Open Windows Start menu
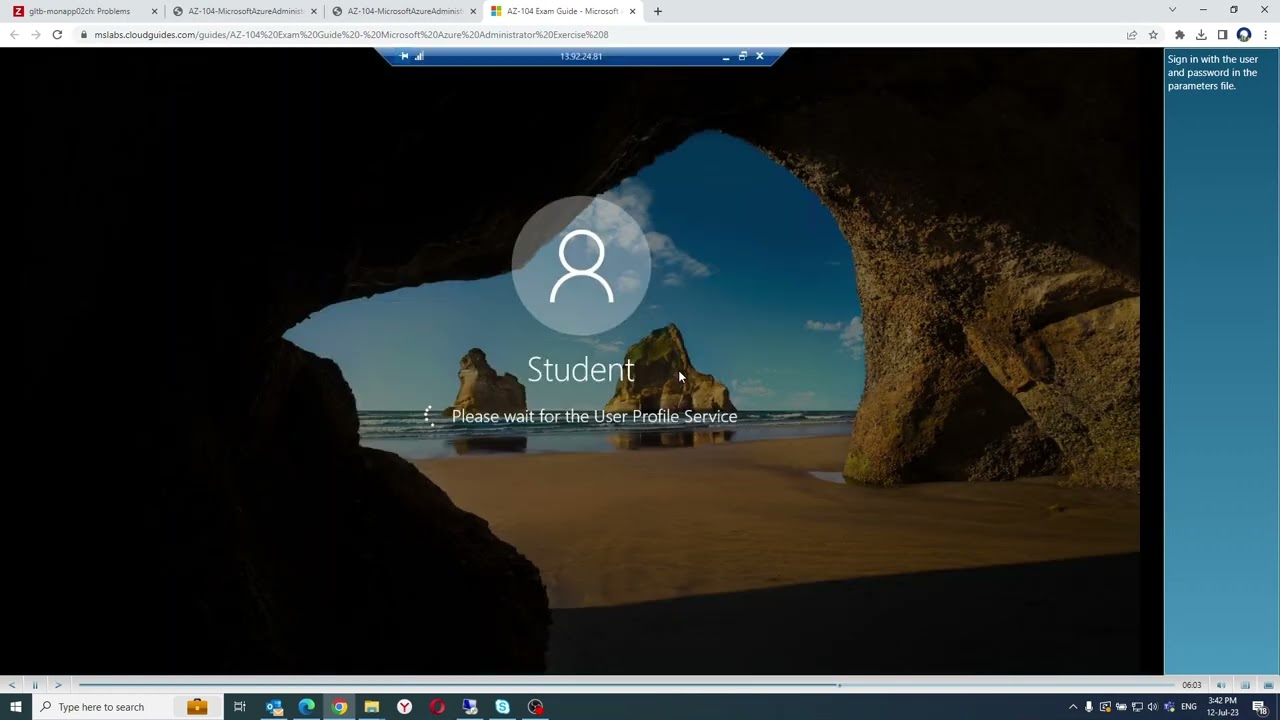 (x=15, y=707)
